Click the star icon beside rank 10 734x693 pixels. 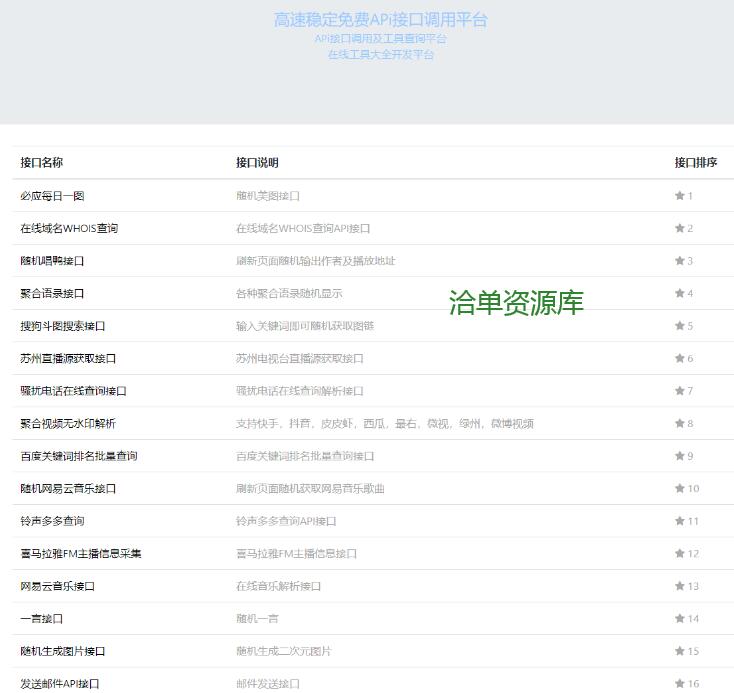pyautogui.click(x=680, y=488)
